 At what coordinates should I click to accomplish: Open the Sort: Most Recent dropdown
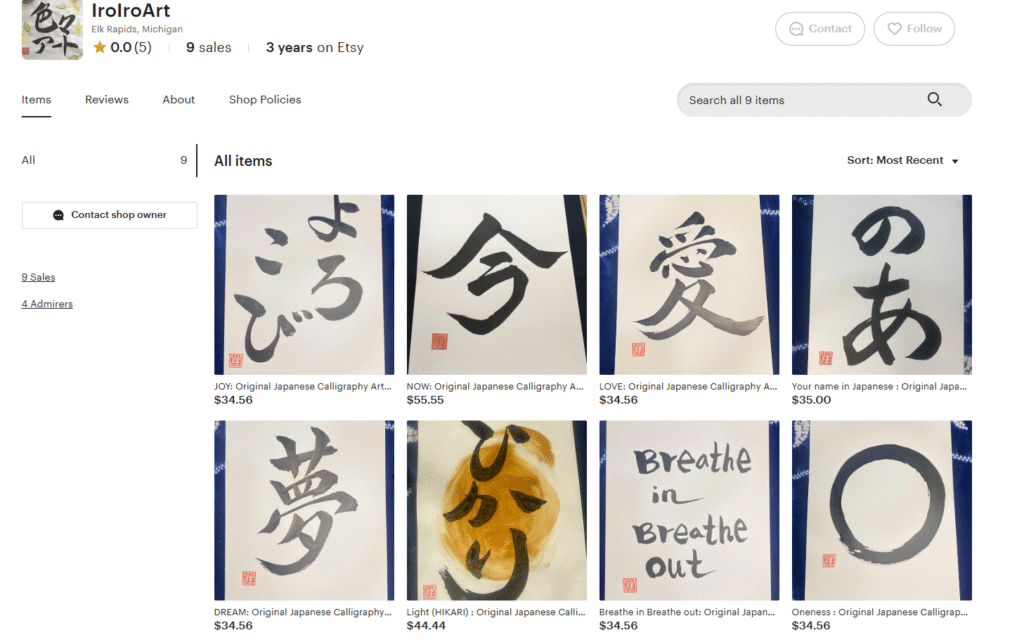click(903, 161)
